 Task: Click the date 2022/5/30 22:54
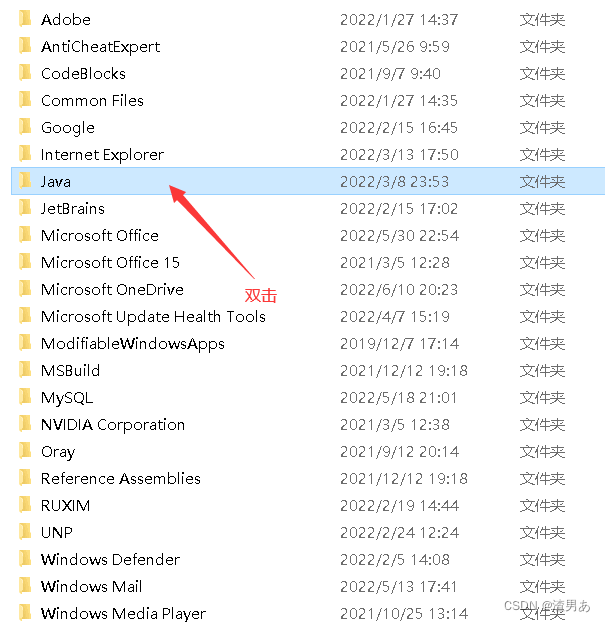pos(400,235)
